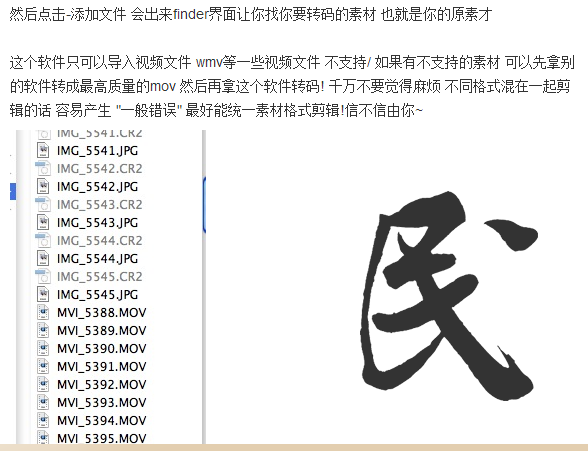Click the IMG_5543.JPG file icon
This screenshot has width=588, height=451.
[x=43, y=222]
